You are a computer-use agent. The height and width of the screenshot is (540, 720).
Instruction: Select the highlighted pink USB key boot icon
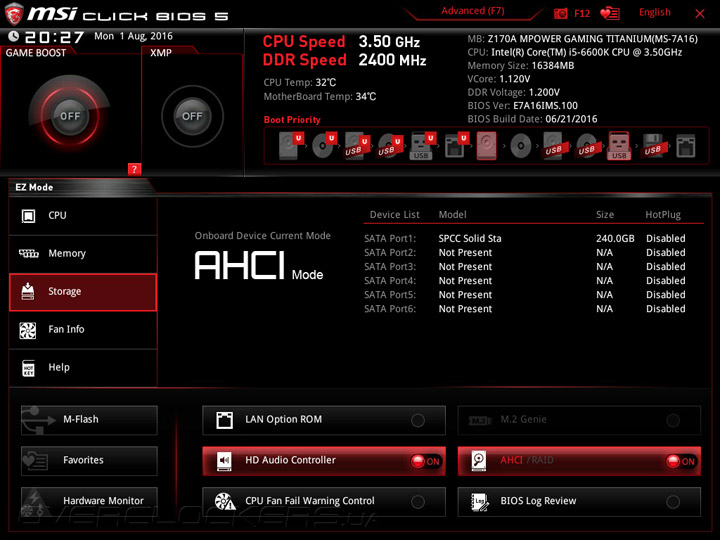pos(619,146)
